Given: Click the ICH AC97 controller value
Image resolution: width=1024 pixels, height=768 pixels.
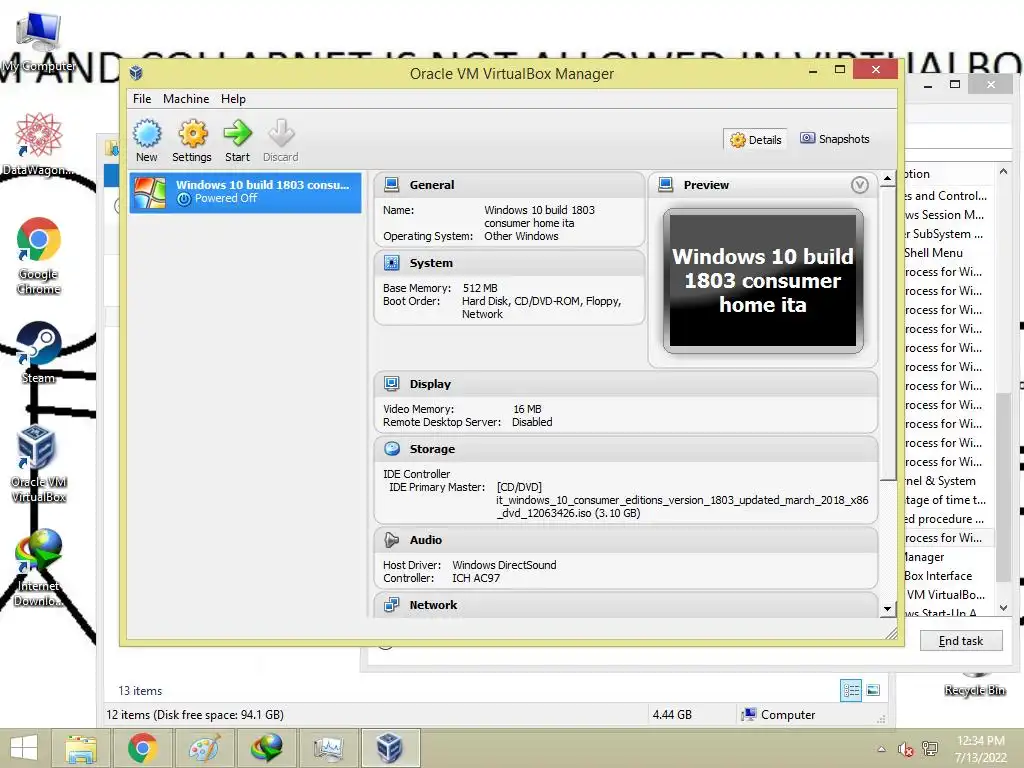Looking at the screenshot, I should click(x=476, y=578).
